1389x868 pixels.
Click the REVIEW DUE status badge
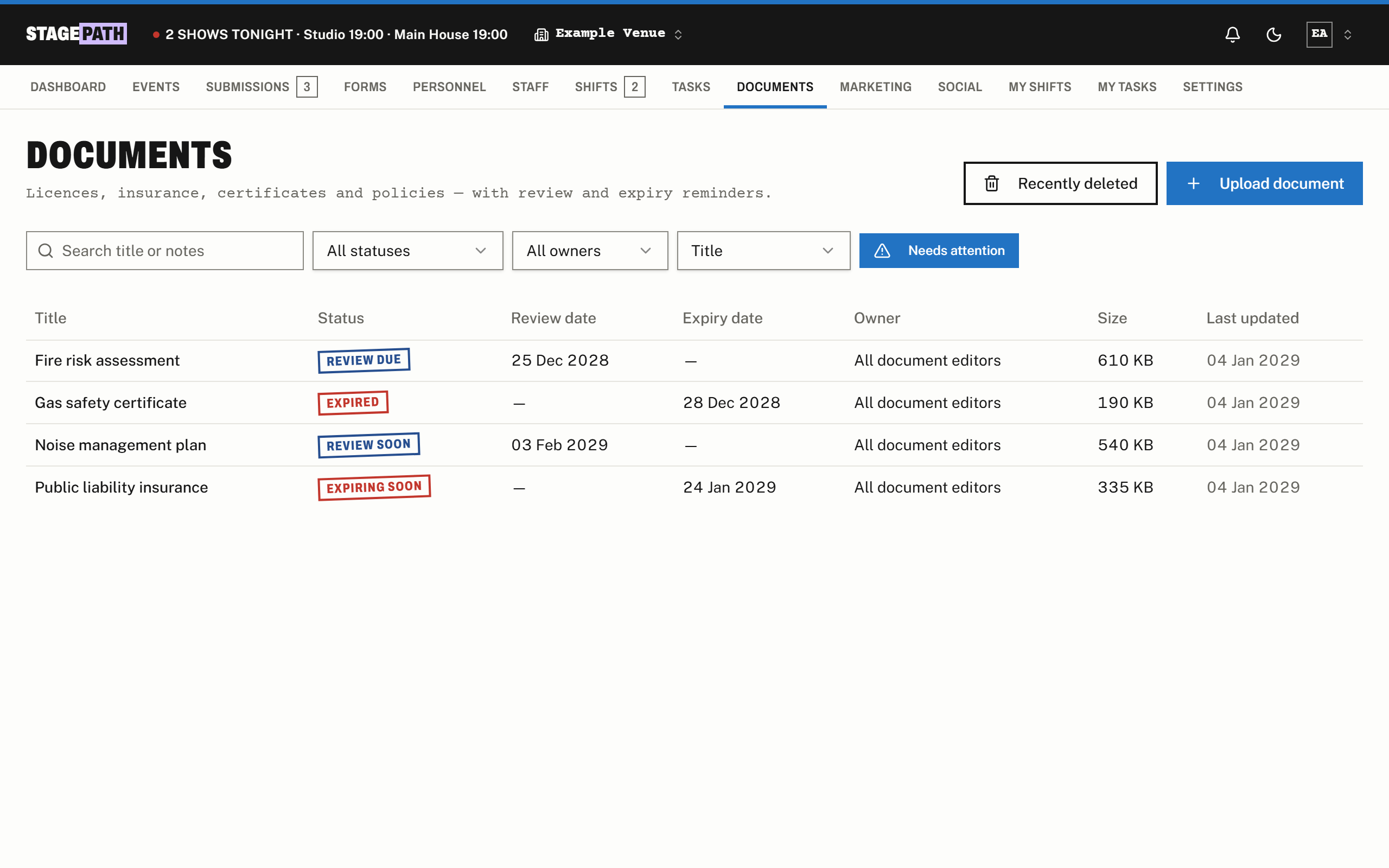tap(364, 361)
